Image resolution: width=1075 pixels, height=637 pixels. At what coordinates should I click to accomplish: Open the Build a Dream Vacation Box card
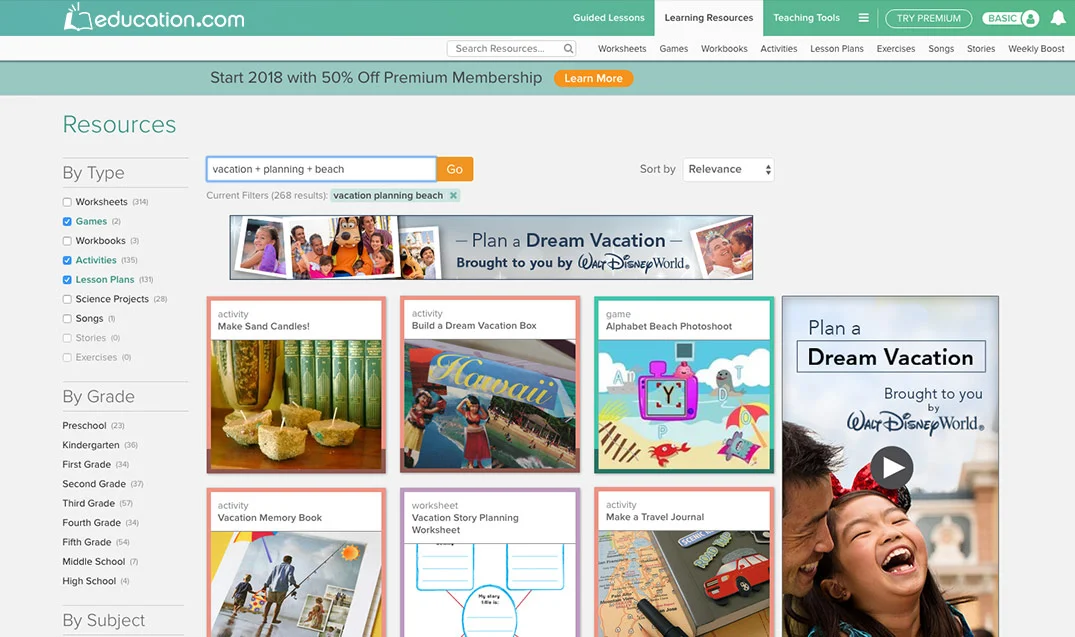point(490,385)
